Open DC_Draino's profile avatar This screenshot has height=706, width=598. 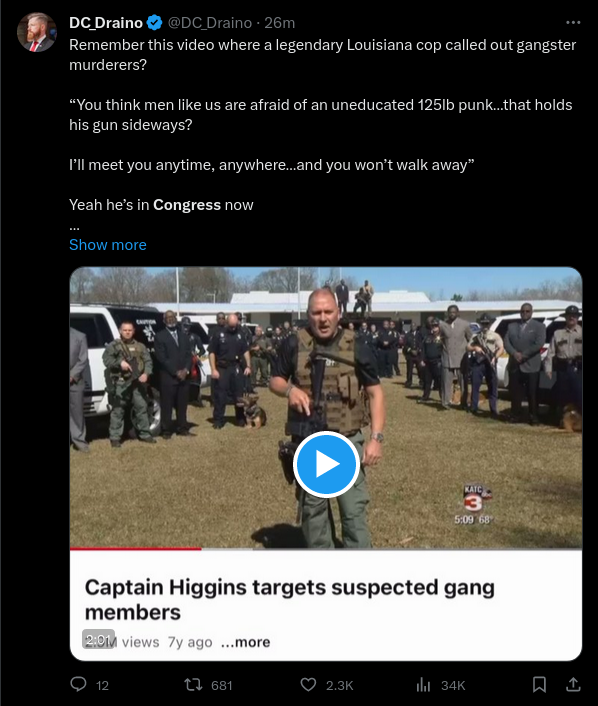pyautogui.click(x=36, y=32)
